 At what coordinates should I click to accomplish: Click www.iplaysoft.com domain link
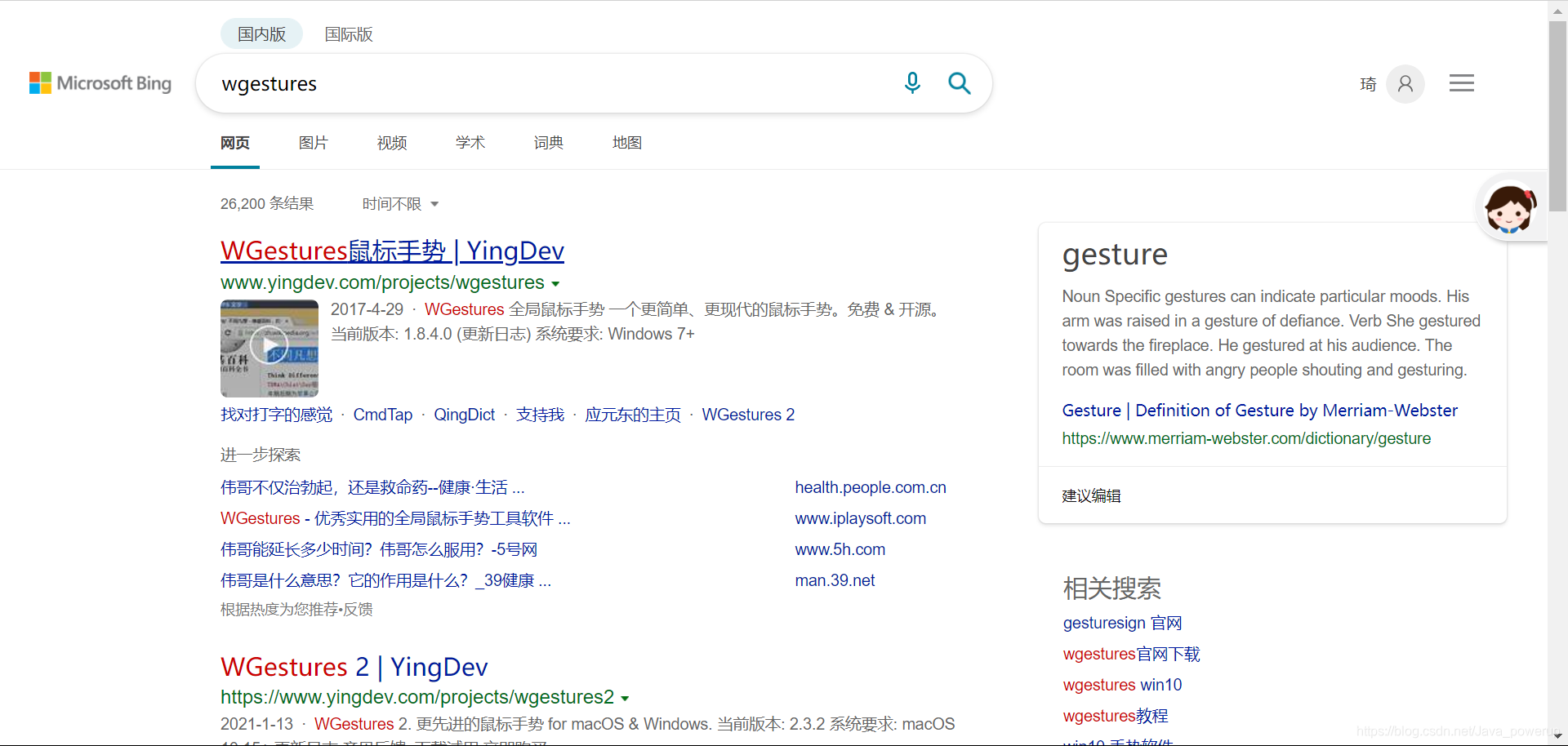861,518
